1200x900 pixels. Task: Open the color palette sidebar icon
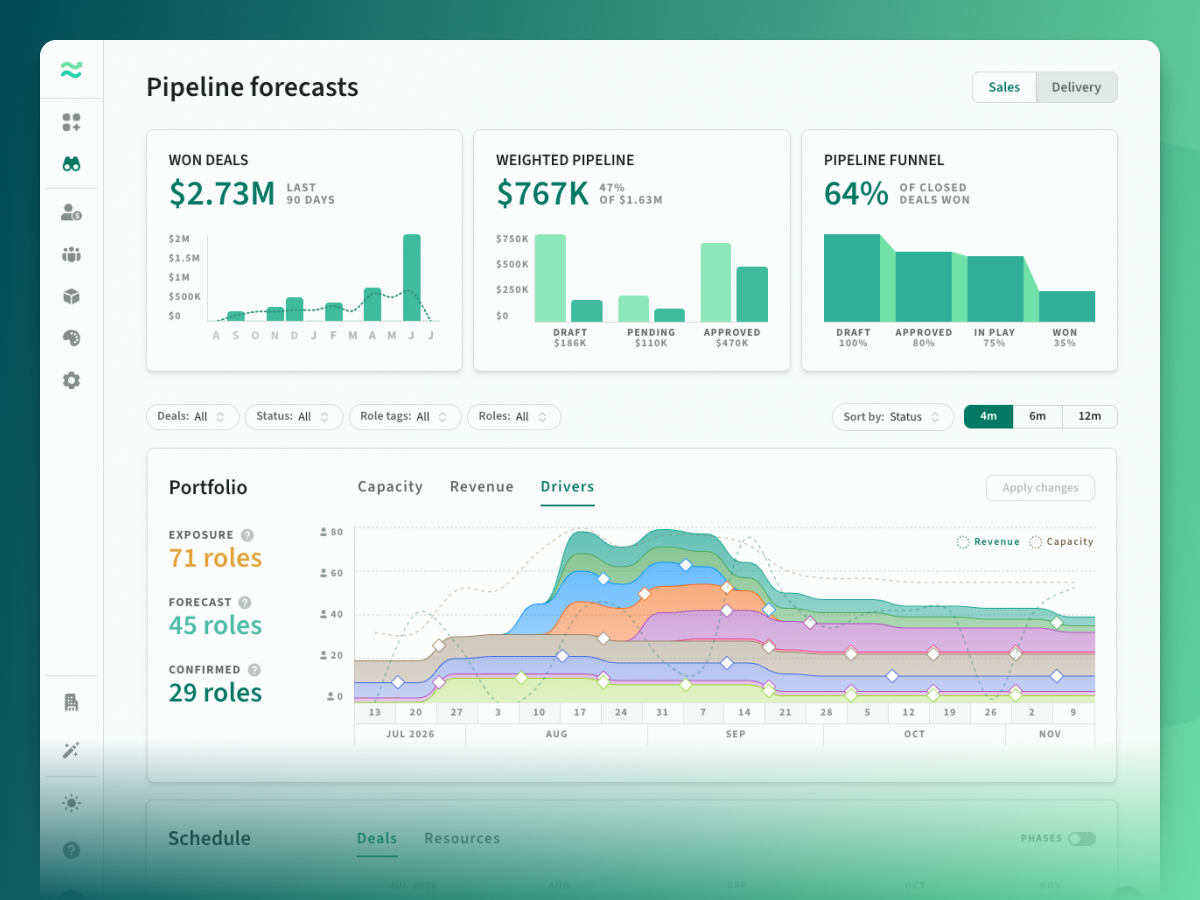(x=71, y=338)
